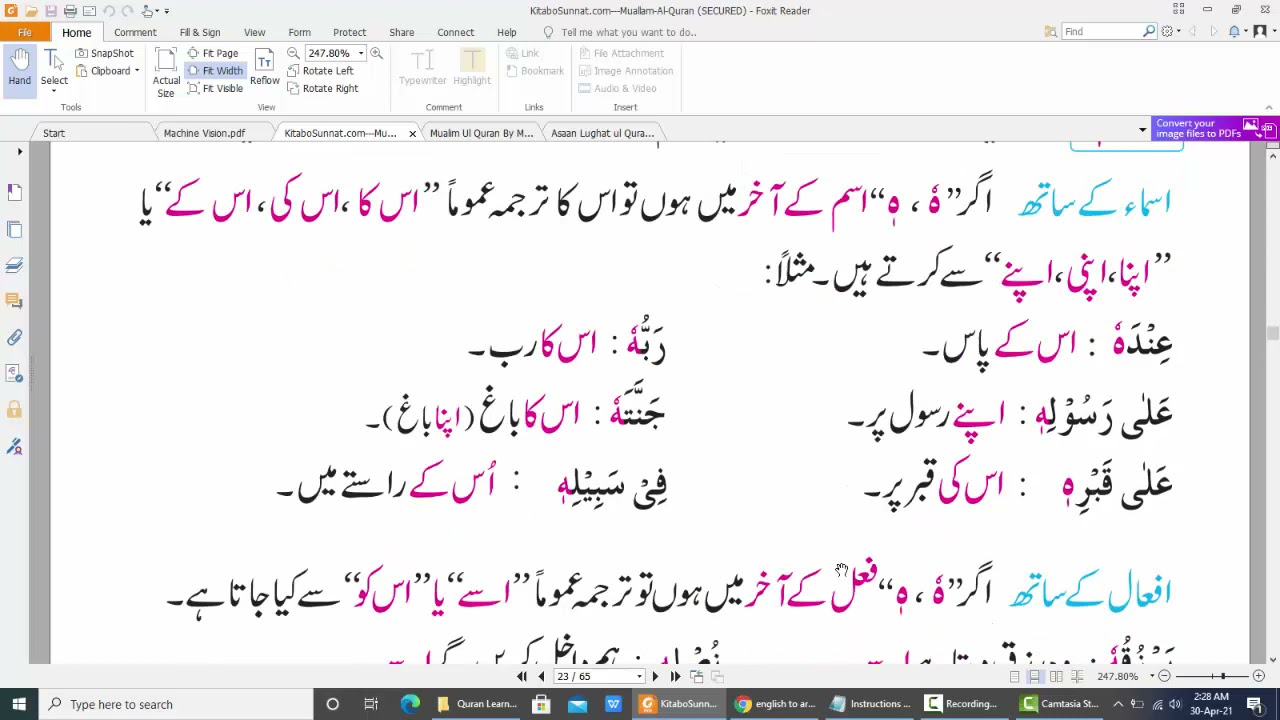Click status bar zoom in plus button
Viewport: 1280px width, 720px height.
pos(1259,677)
